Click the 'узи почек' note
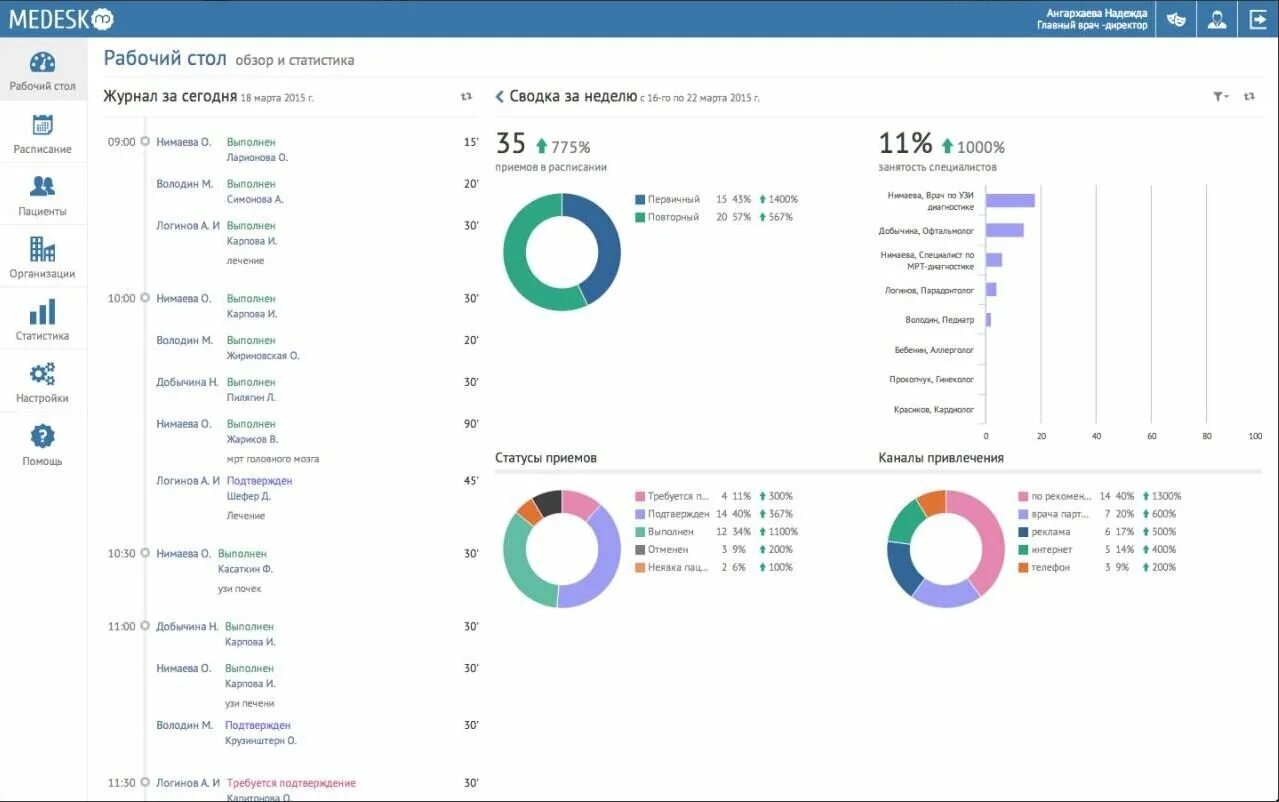Image resolution: width=1279 pixels, height=802 pixels. 240,589
